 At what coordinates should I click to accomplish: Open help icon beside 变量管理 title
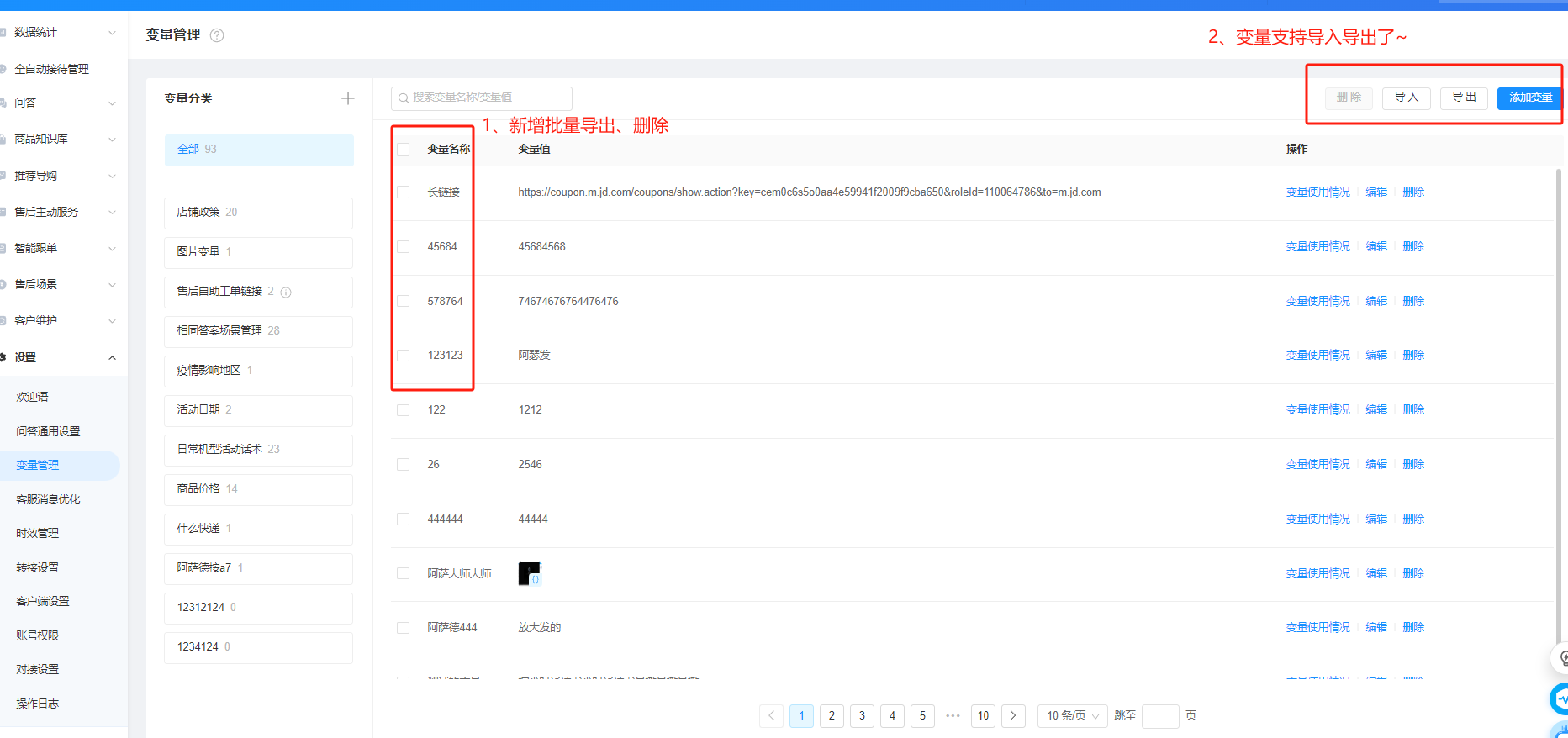(x=217, y=35)
